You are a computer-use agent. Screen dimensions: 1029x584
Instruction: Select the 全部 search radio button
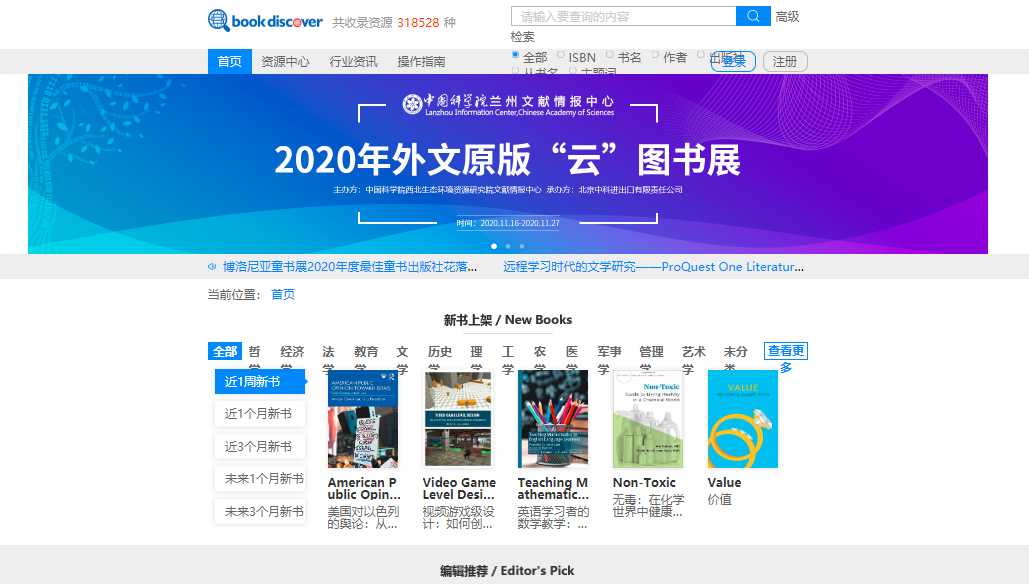(x=516, y=55)
